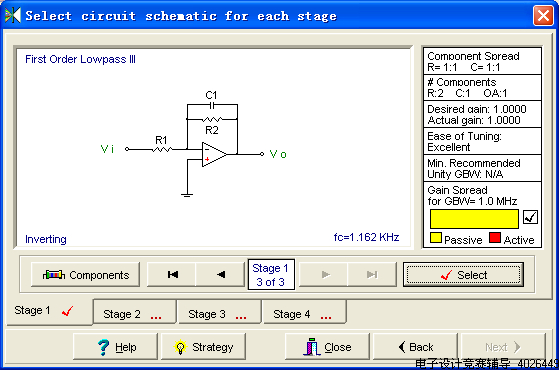The image size is (559, 370).
Task: Click the '# Components' info box
Action: (x=482, y=88)
